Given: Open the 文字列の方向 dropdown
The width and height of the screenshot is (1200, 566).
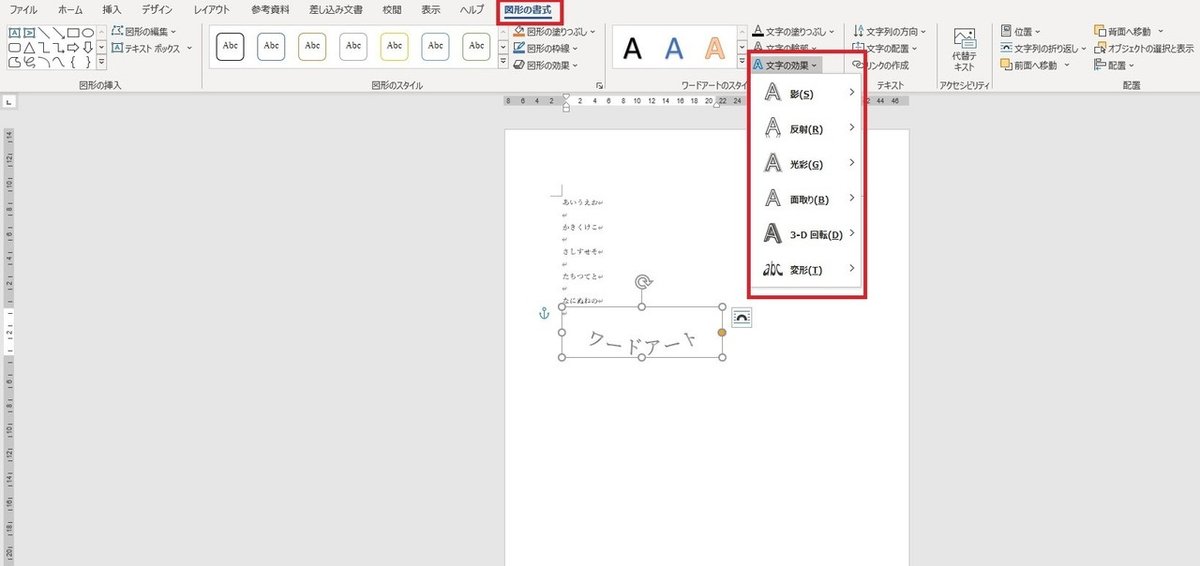Looking at the screenshot, I should pos(889,32).
